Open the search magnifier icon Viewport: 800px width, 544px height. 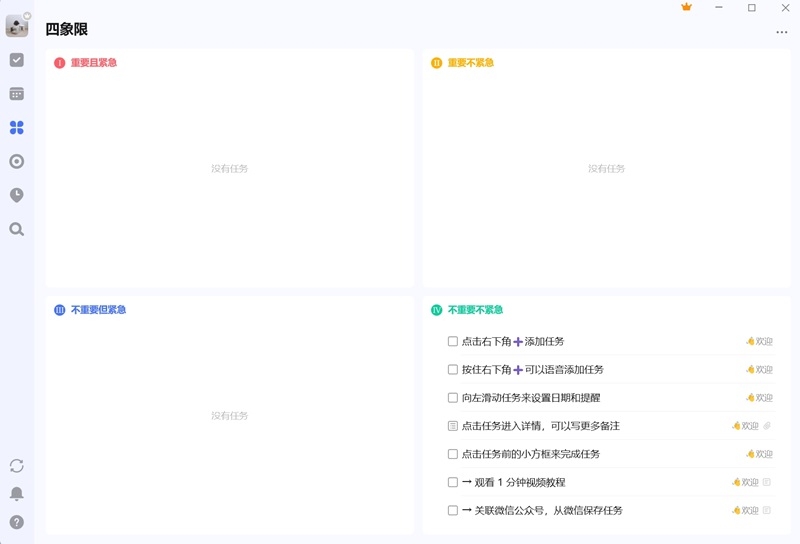coord(17,229)
